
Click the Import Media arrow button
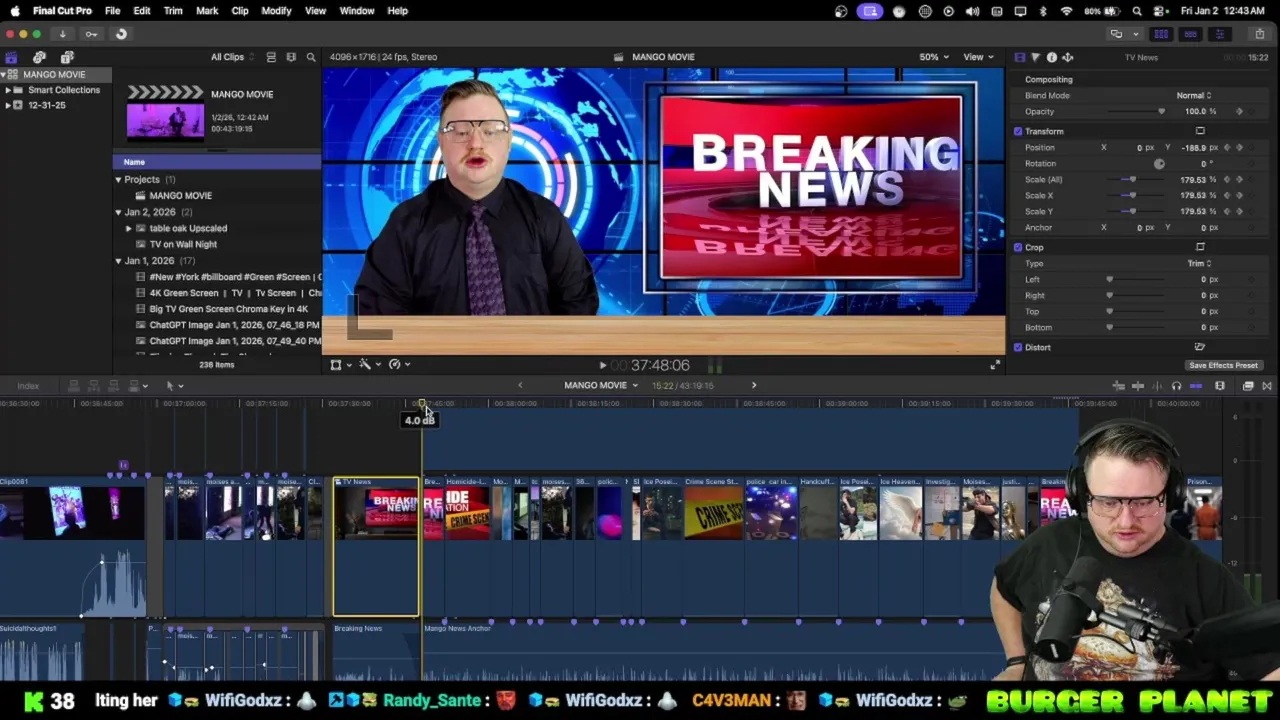[x=62, y=34]
